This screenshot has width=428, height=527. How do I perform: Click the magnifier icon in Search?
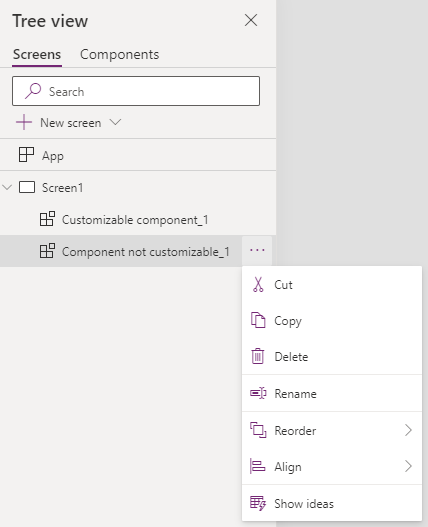coord(33,91)
